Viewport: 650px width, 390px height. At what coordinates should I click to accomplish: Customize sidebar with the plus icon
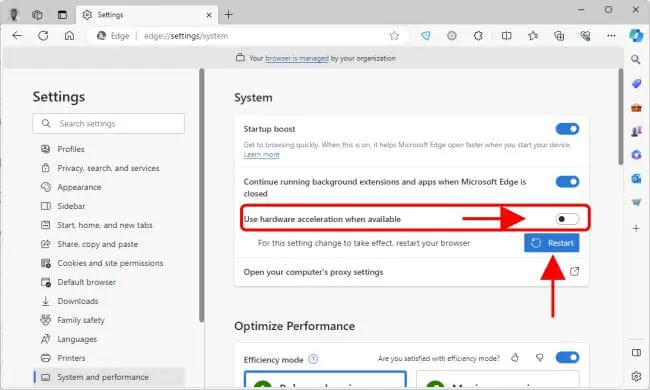pyautogui.click(x=636, y=228)
